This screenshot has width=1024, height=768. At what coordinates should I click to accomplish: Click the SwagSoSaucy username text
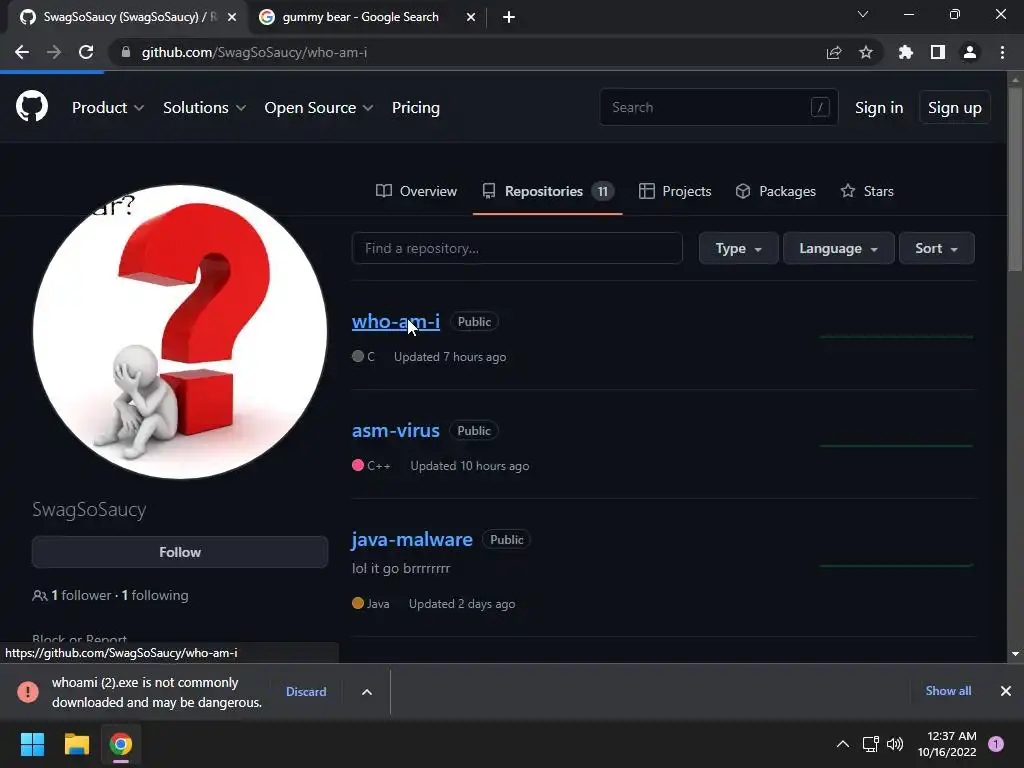pos(89,509)
